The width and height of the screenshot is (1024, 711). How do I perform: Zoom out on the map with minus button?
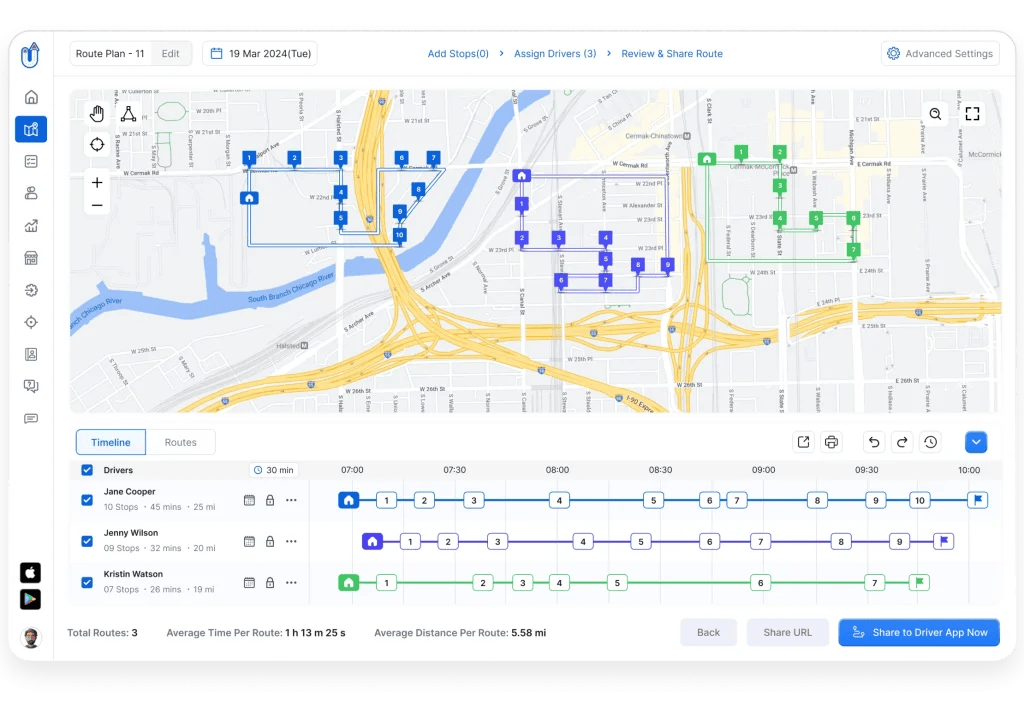[97, 205]
